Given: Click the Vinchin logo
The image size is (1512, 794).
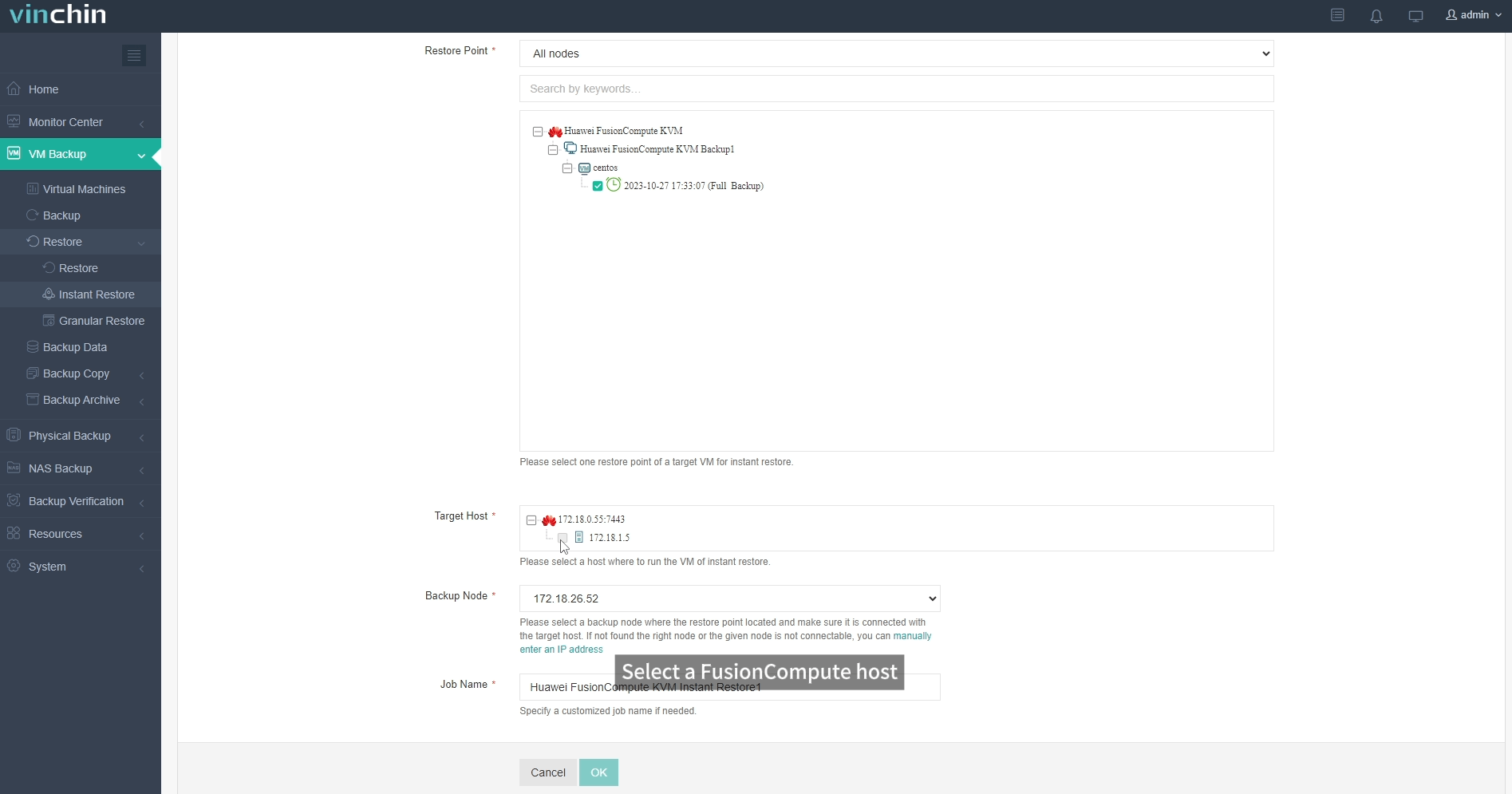Looking at the screenshot, I should [x=57, y=14].
